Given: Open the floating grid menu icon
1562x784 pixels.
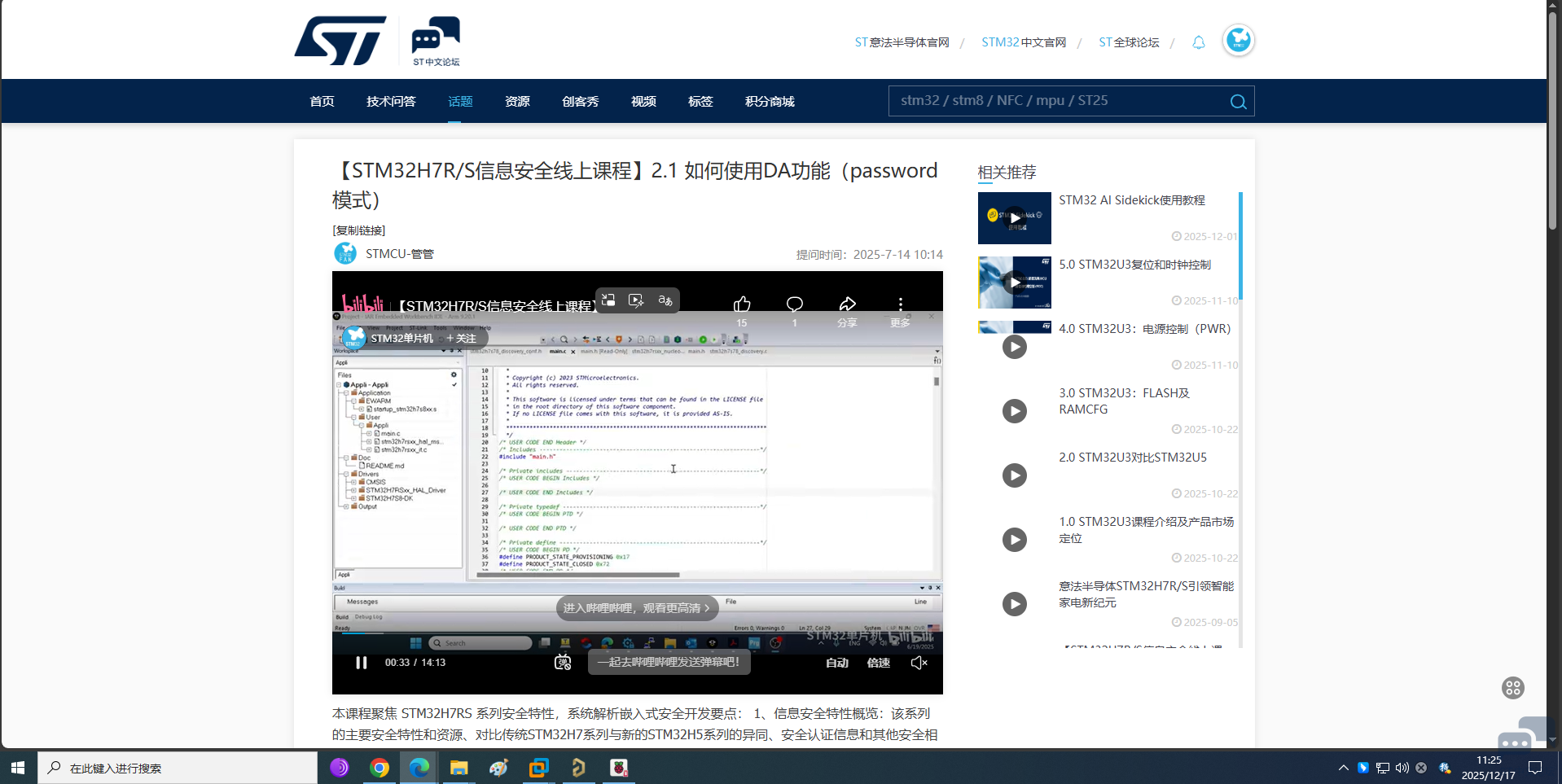Looking at the screenshot, I should click(x=1513, y=688).
